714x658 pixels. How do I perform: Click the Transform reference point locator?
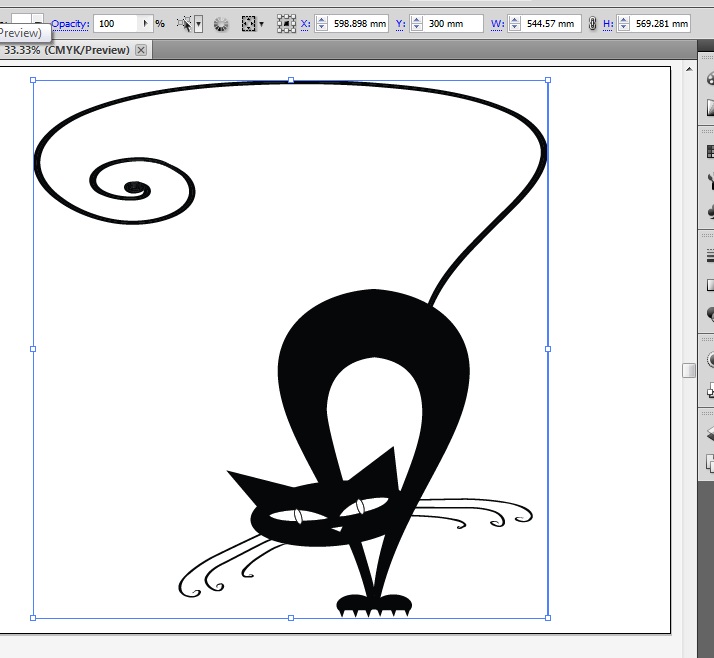[286, 22]
